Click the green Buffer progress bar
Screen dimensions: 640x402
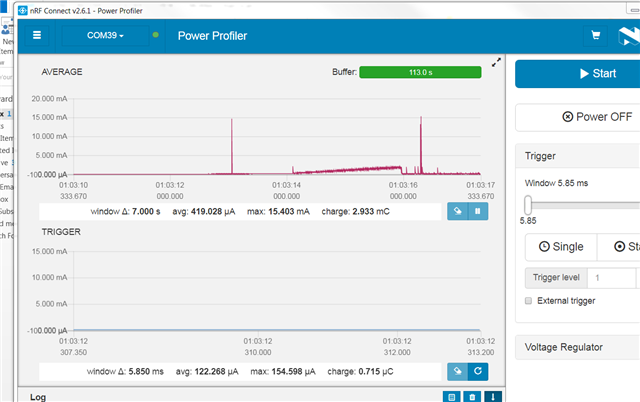(x=420, y=72)
